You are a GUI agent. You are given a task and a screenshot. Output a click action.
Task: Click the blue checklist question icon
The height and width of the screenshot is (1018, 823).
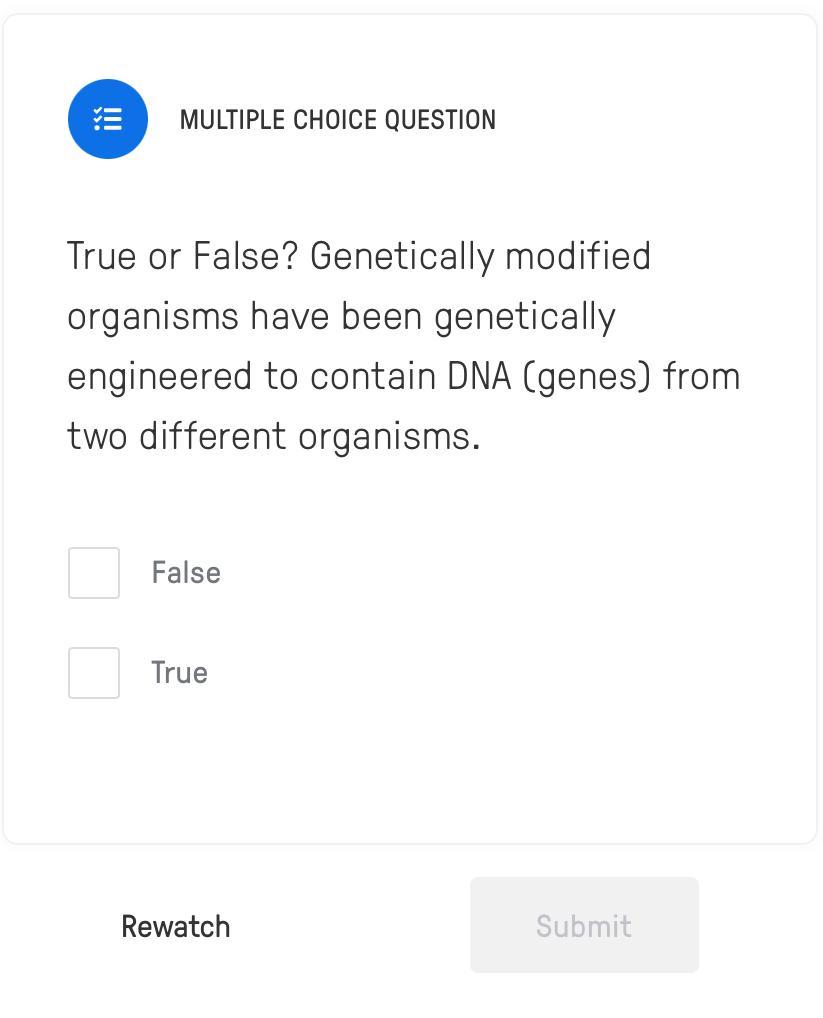108,119
